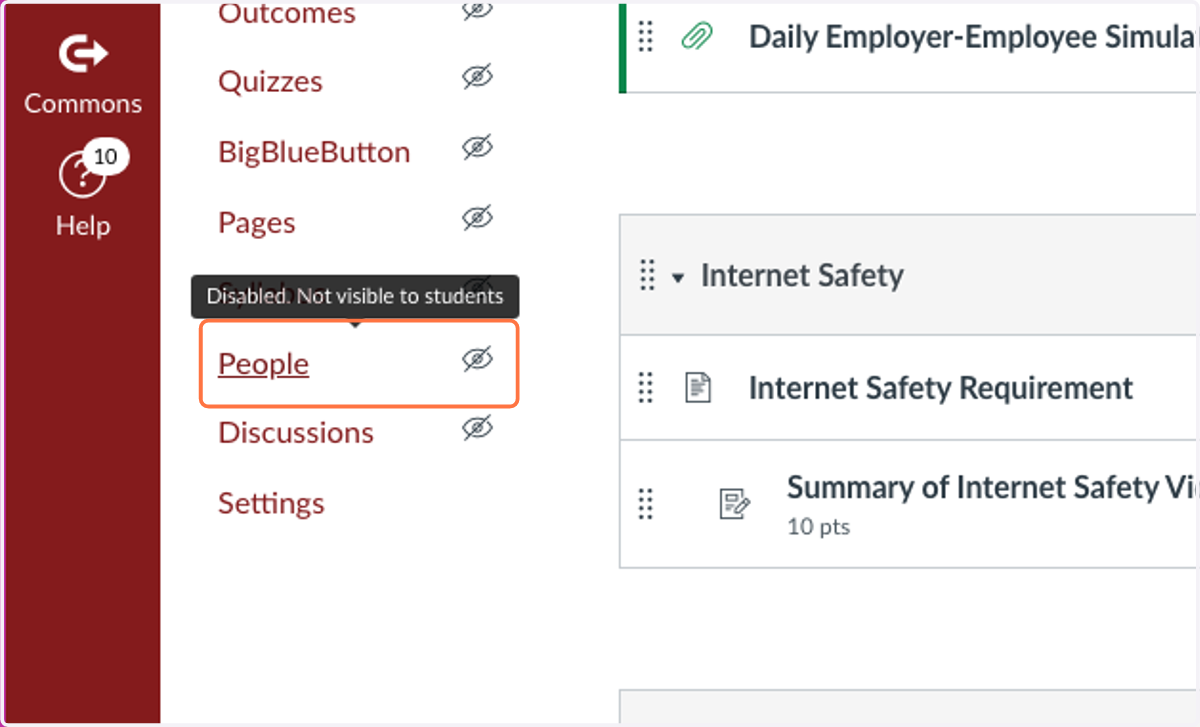
Task: Open Summary of Internet Safety assignment
Action: pos(992,488)
